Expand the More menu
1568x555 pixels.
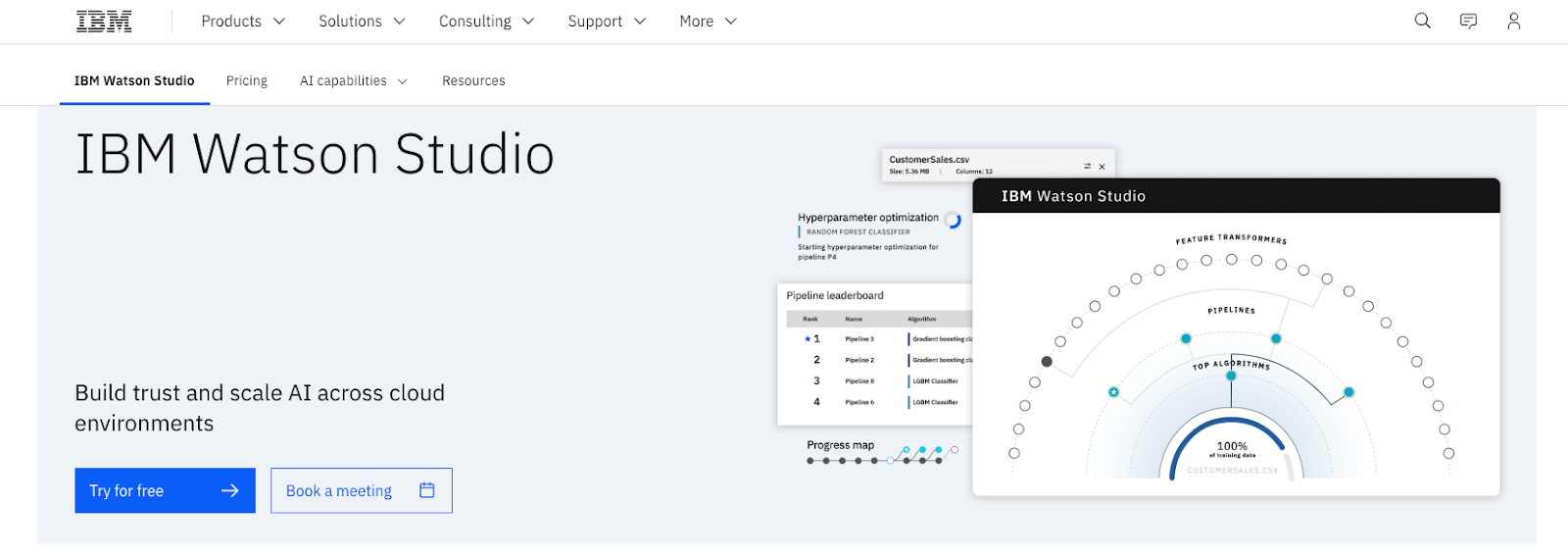708,21
